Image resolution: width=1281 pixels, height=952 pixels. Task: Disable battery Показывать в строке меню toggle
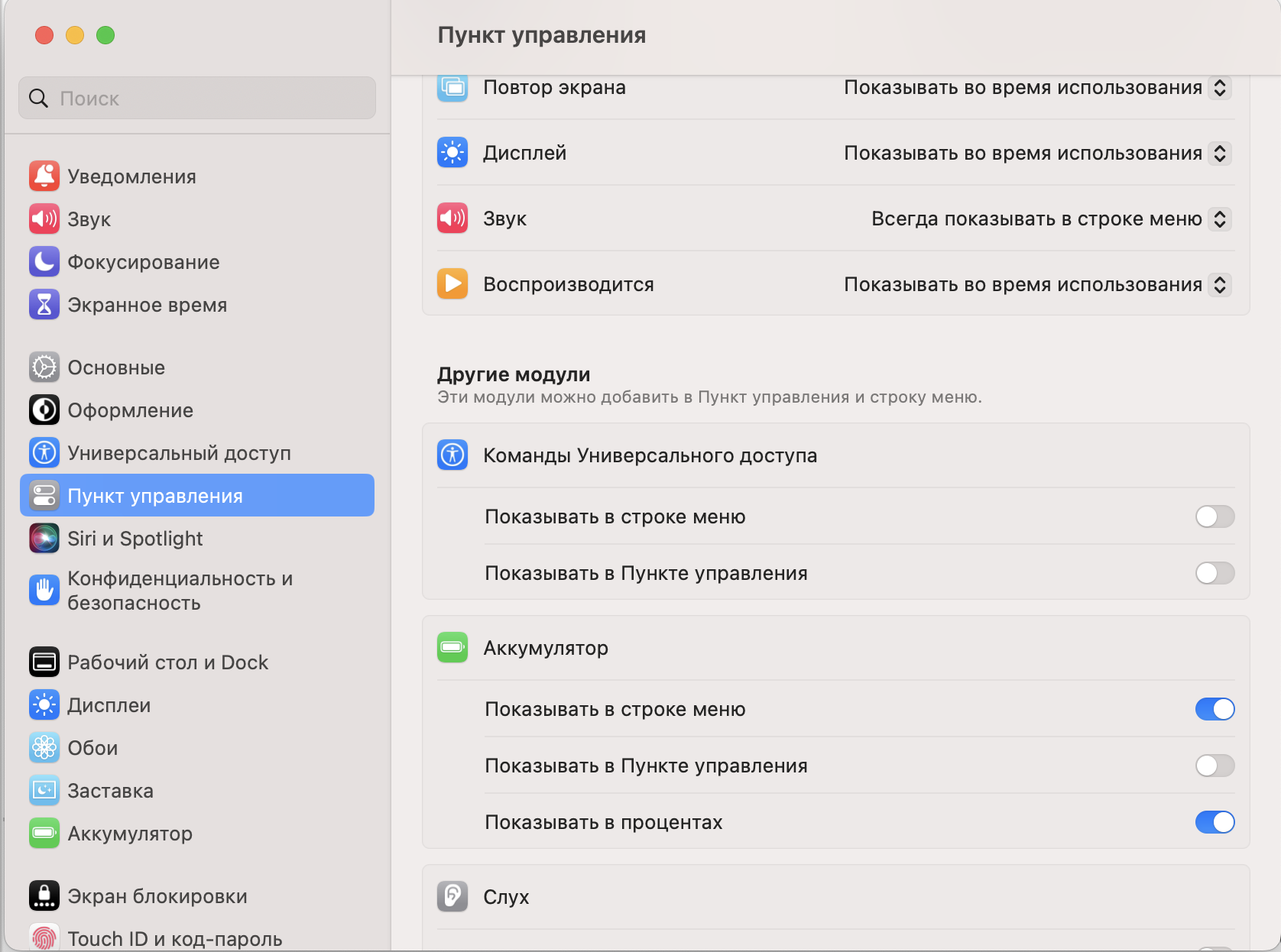pyautogui.click(x=1215, y=710)
